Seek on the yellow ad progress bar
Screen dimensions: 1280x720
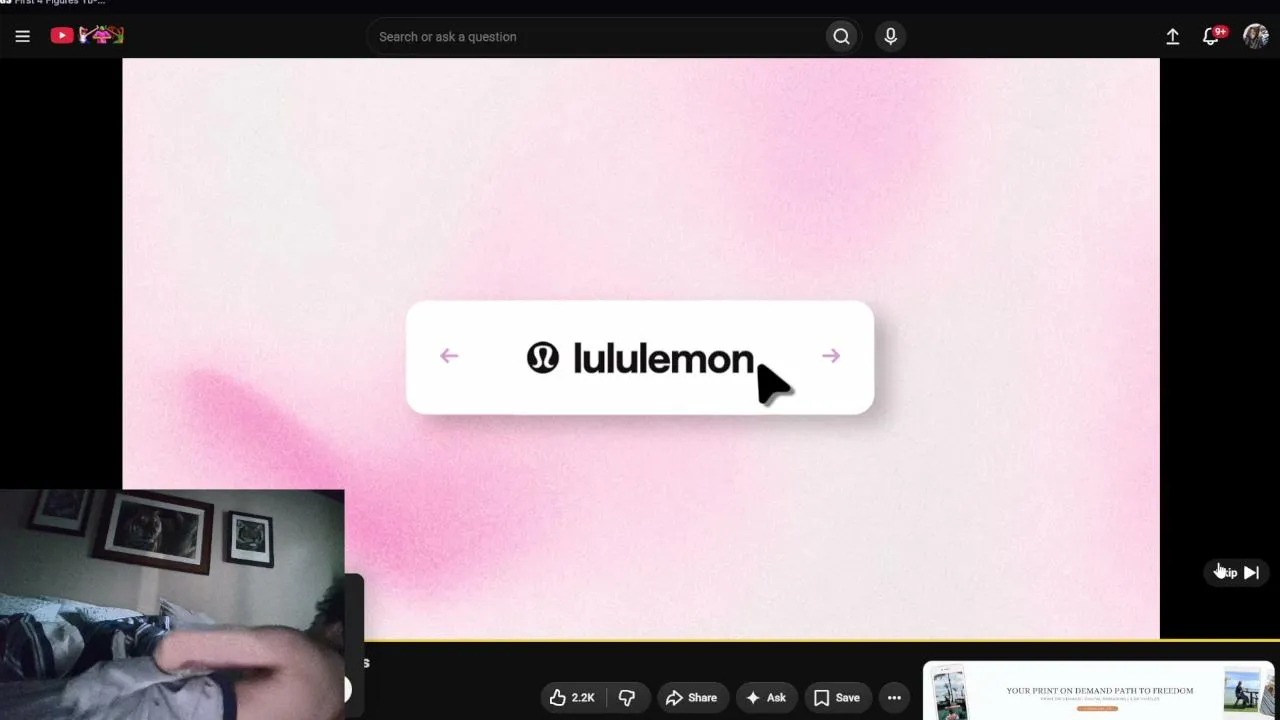[x=822, y=639]
